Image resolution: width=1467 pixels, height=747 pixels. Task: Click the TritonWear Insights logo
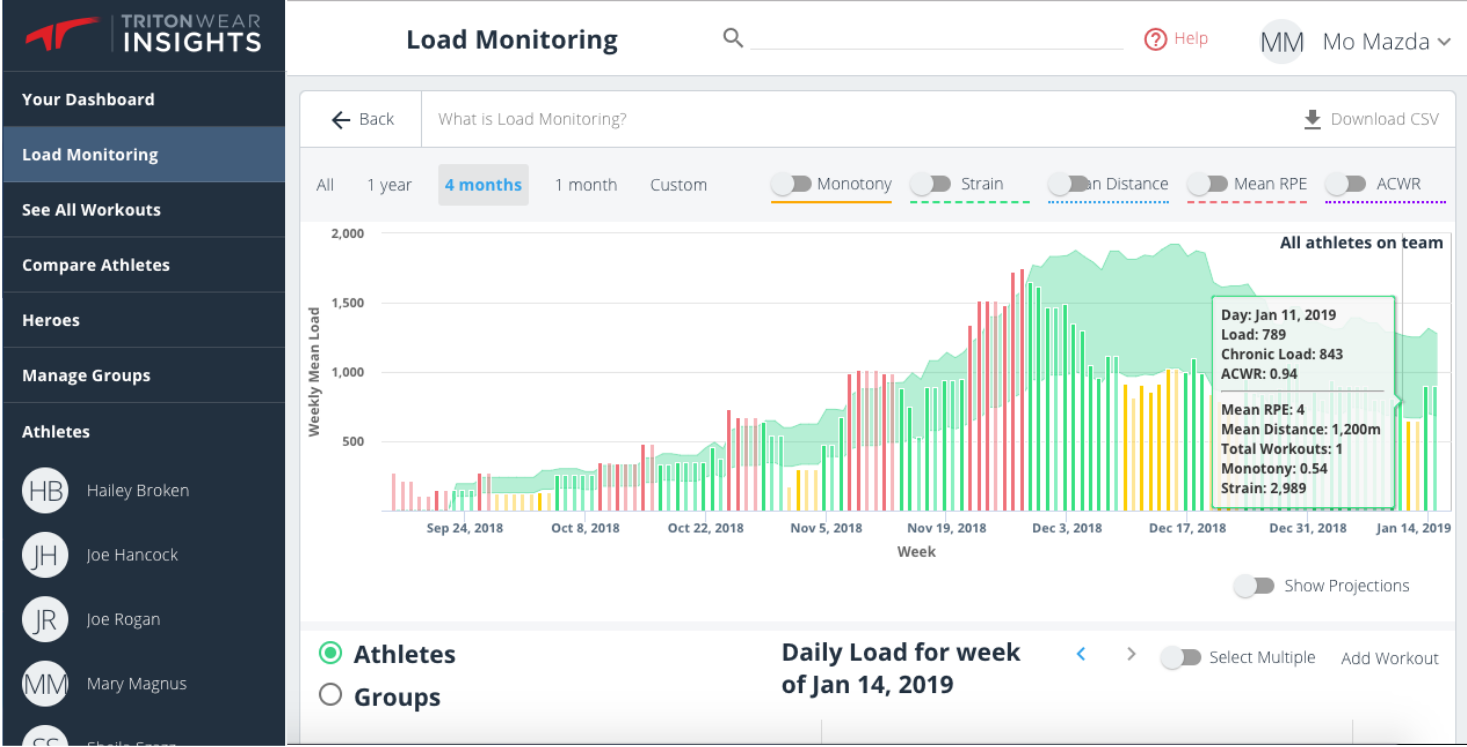[143, 33]
